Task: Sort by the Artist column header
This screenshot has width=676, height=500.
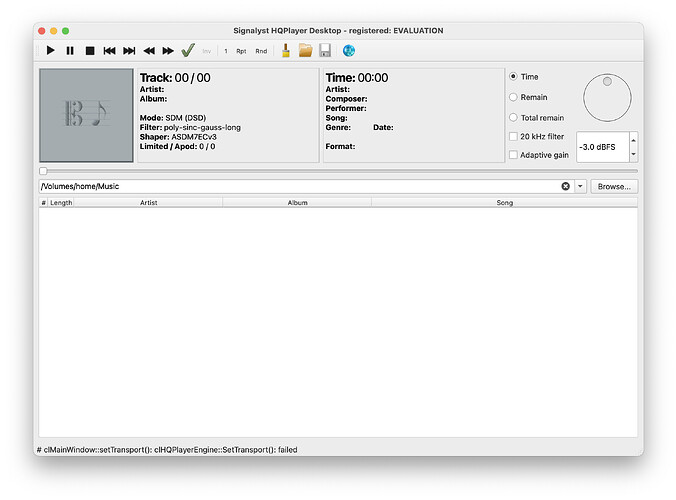Action: coord(148,203)
